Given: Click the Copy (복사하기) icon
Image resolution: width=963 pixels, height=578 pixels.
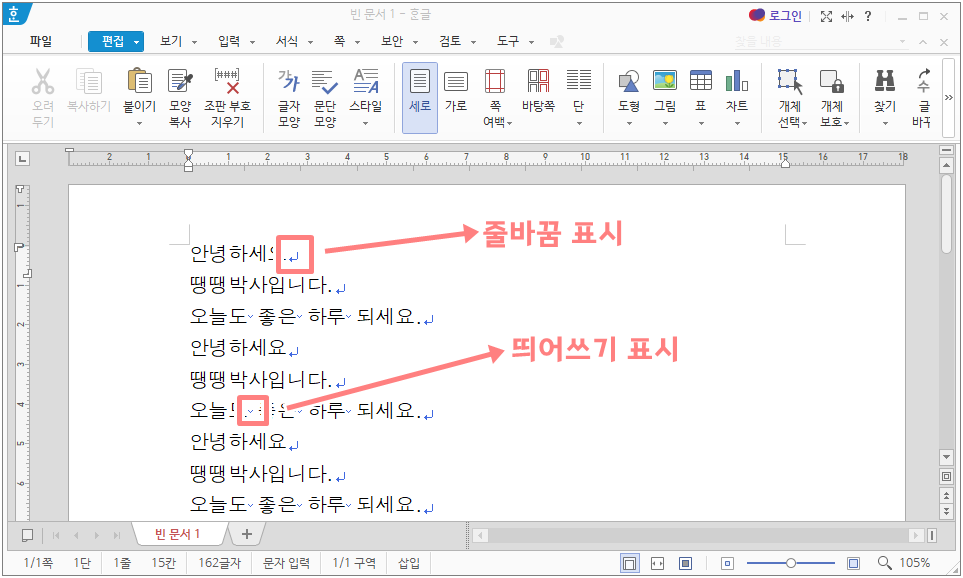Looking at the screenshot, I should 89,82.
